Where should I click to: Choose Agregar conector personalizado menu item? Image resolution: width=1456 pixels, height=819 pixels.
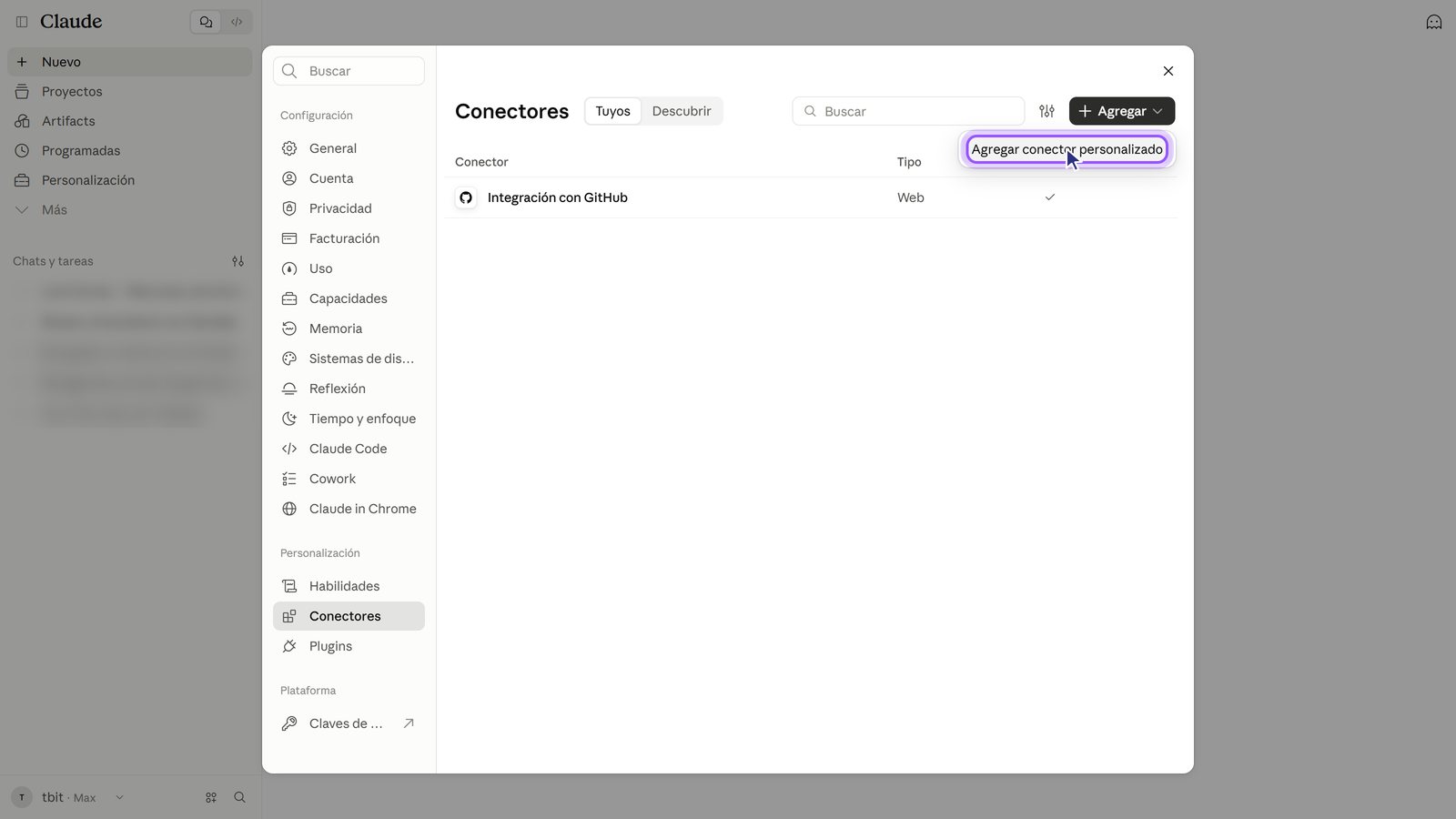pyautogui.click(x=1067, y=149)
